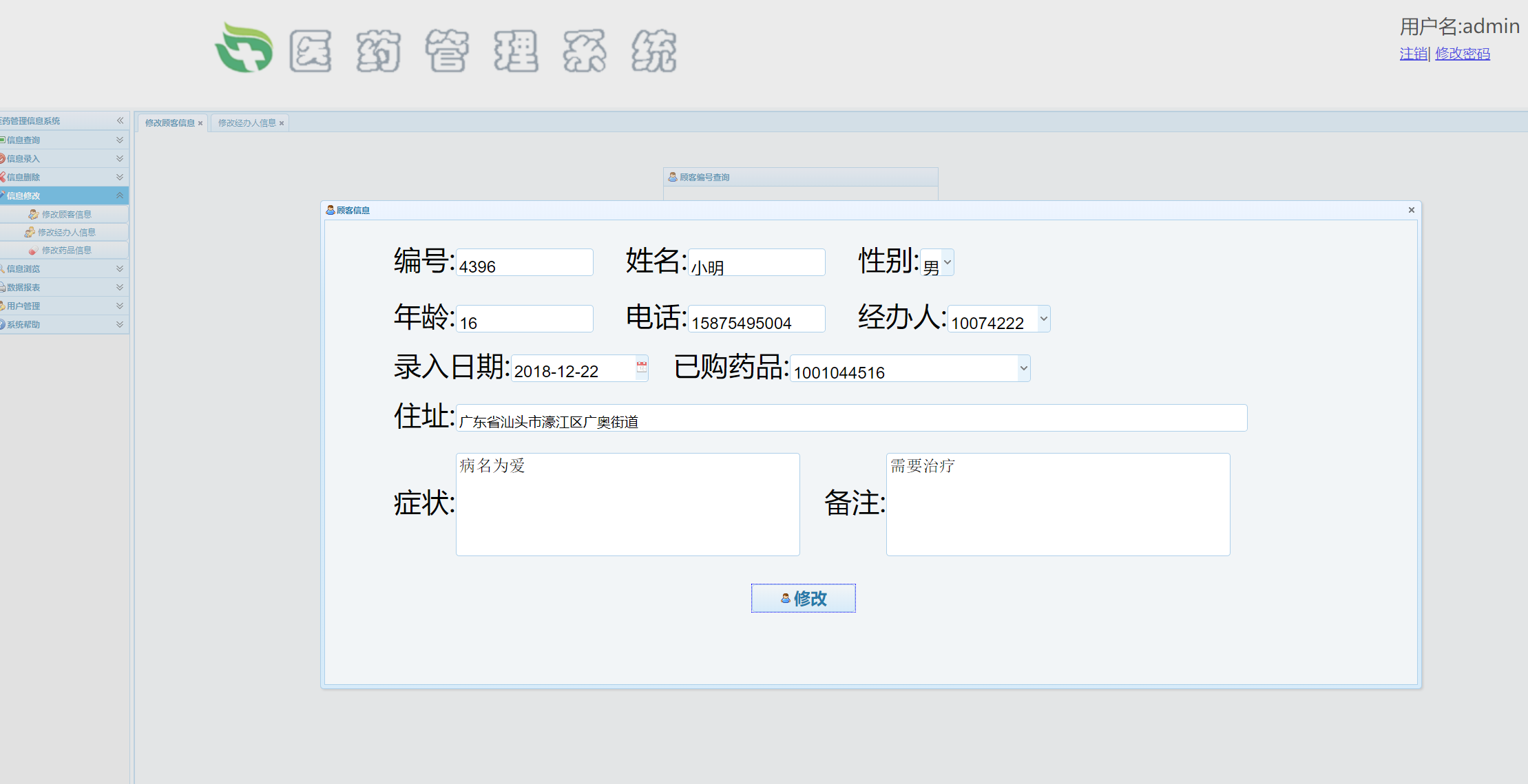Open 修改密码 to change password

tap(1463, 53)
